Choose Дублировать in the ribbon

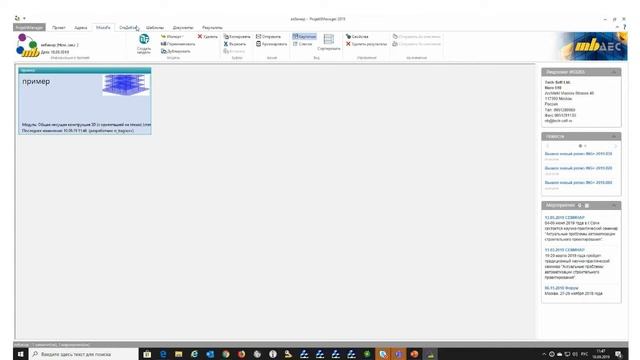click(176, 51)
